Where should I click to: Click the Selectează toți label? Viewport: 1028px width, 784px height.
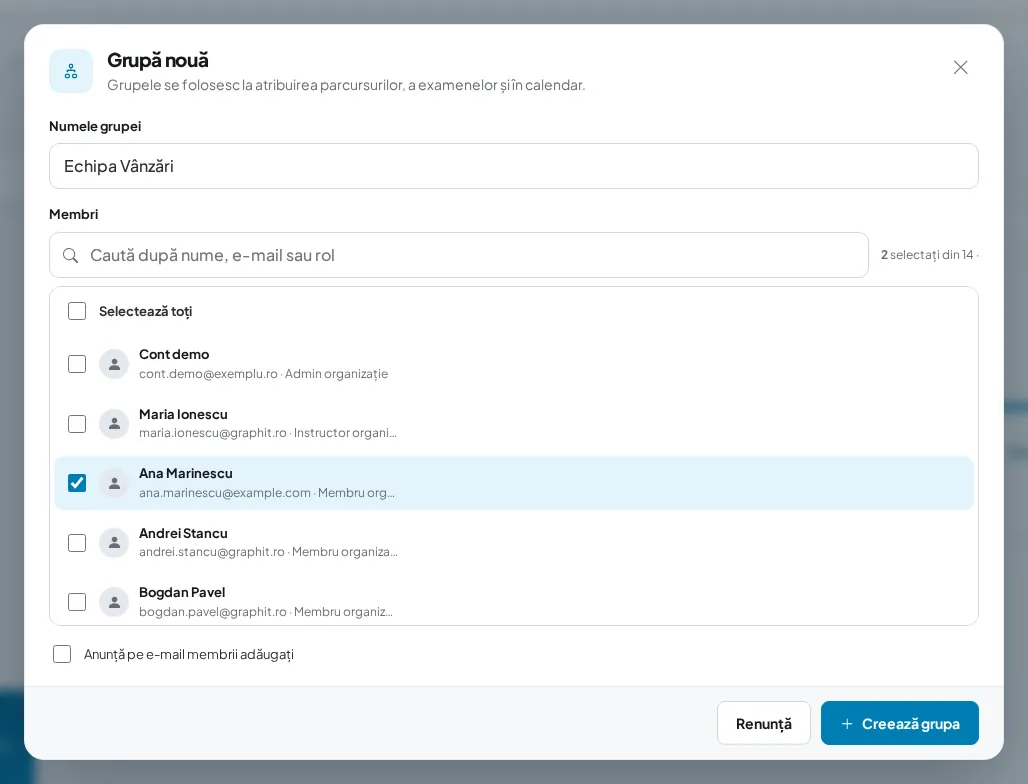click(146, 311)
